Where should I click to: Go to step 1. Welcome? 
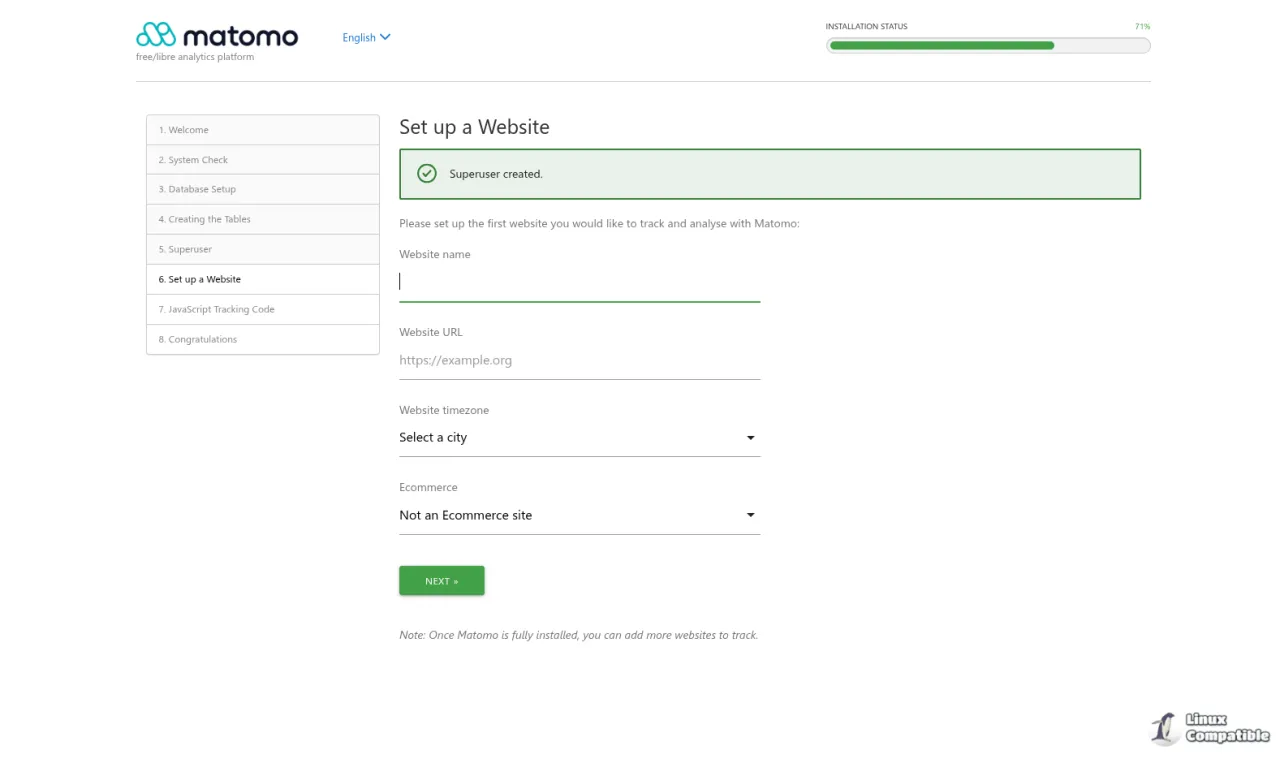coord(263,130)
